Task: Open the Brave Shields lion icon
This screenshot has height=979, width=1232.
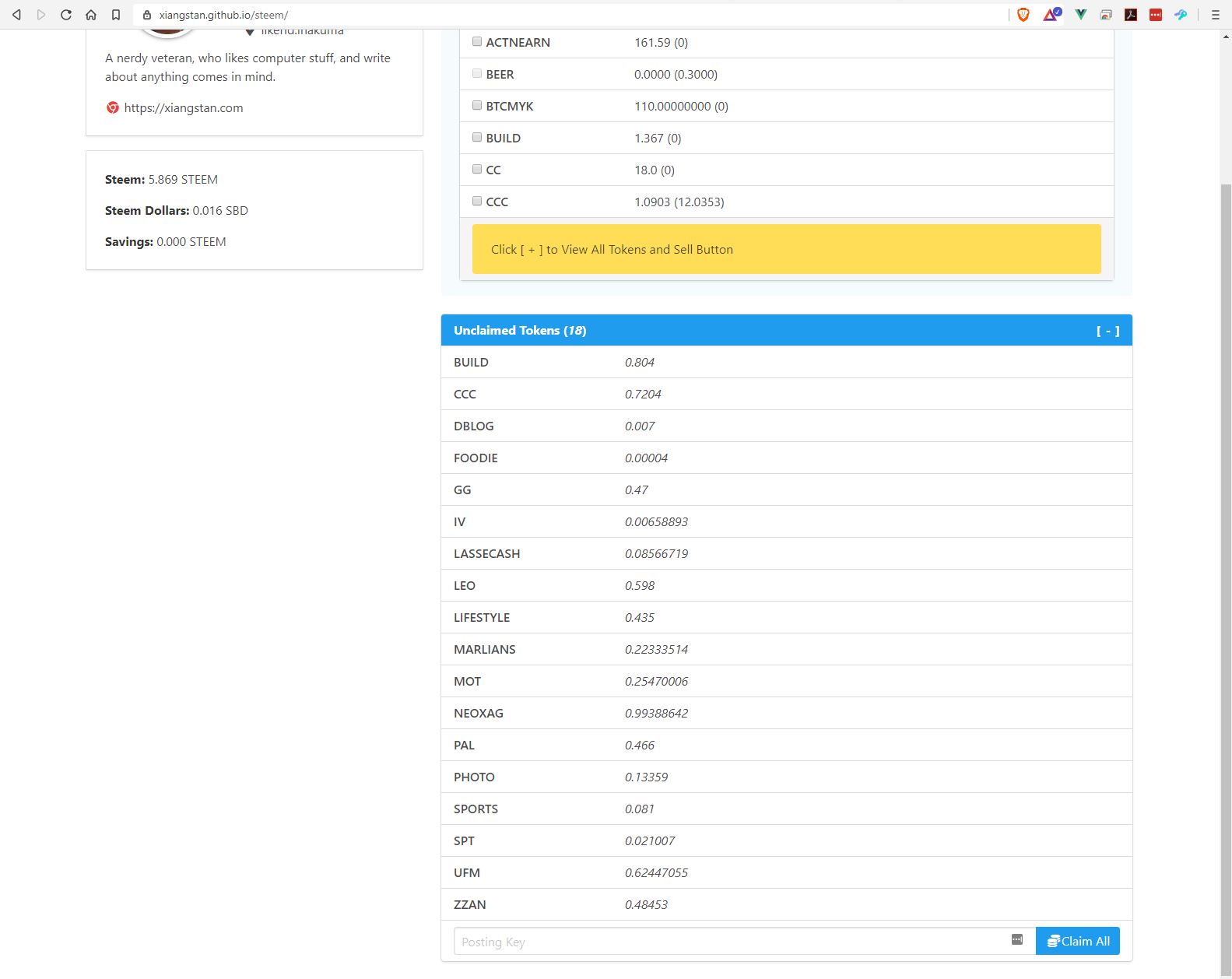Action: pyautogui.click(x=1023, y=15)
